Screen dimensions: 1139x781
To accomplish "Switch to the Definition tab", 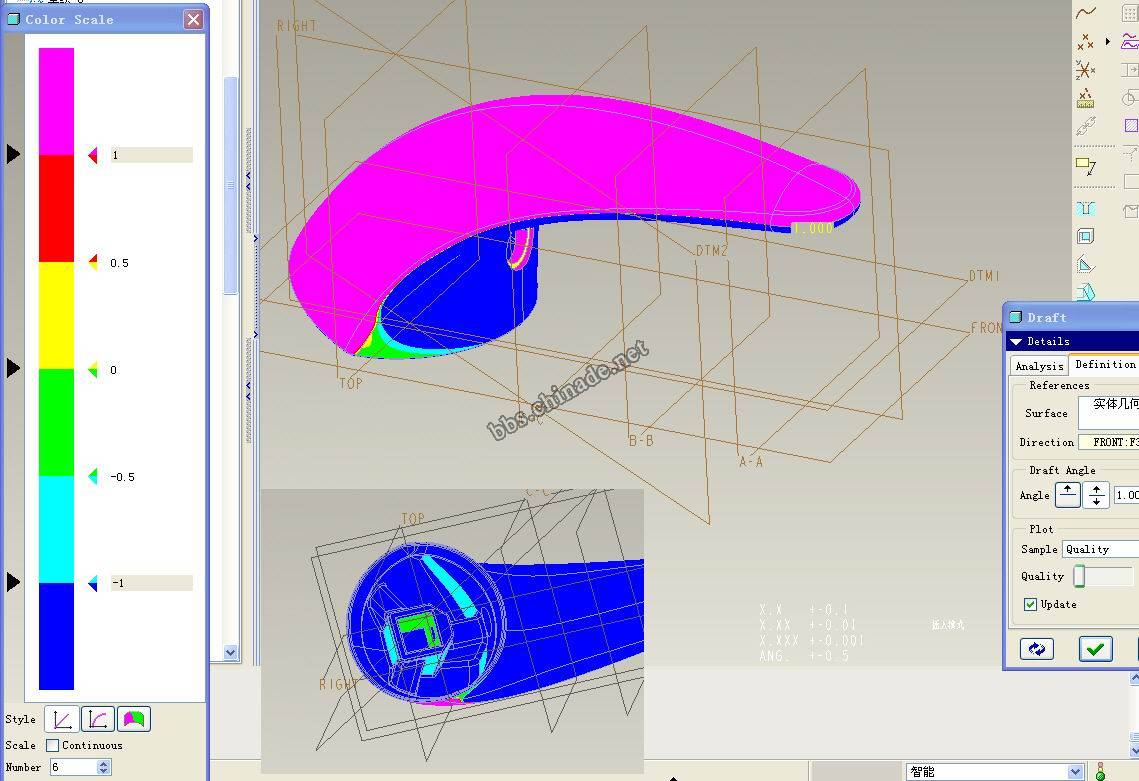I will coord(1105,365).
